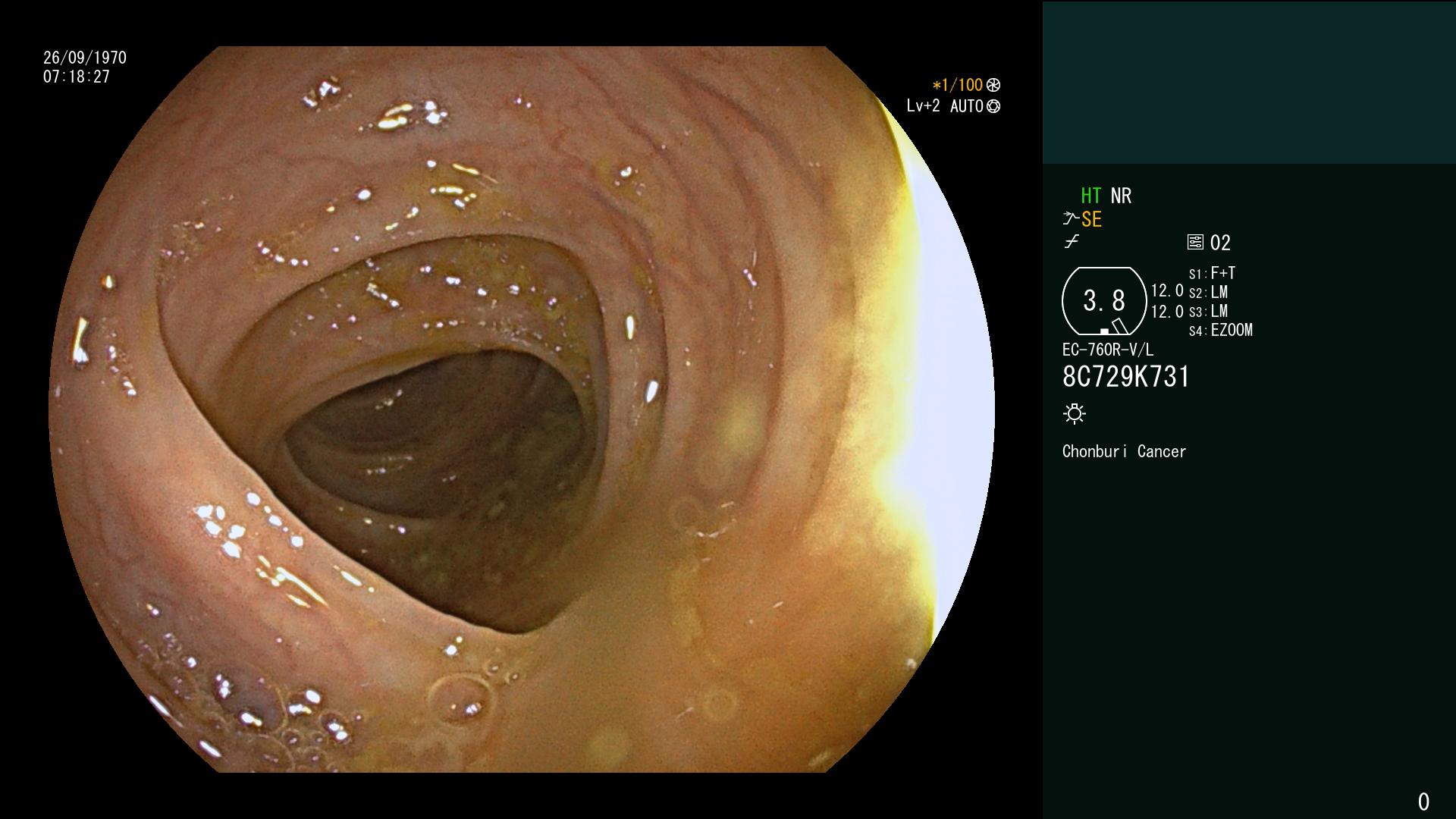The image size is (1456, 819).
Task: Click the time 07:18:27
Action: pyautogui.click(x=77, y=77)
